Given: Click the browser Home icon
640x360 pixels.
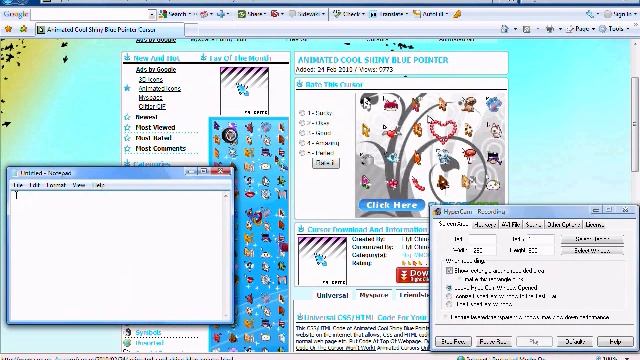Looking at the screenshot, I should click(x=504, y=29).
